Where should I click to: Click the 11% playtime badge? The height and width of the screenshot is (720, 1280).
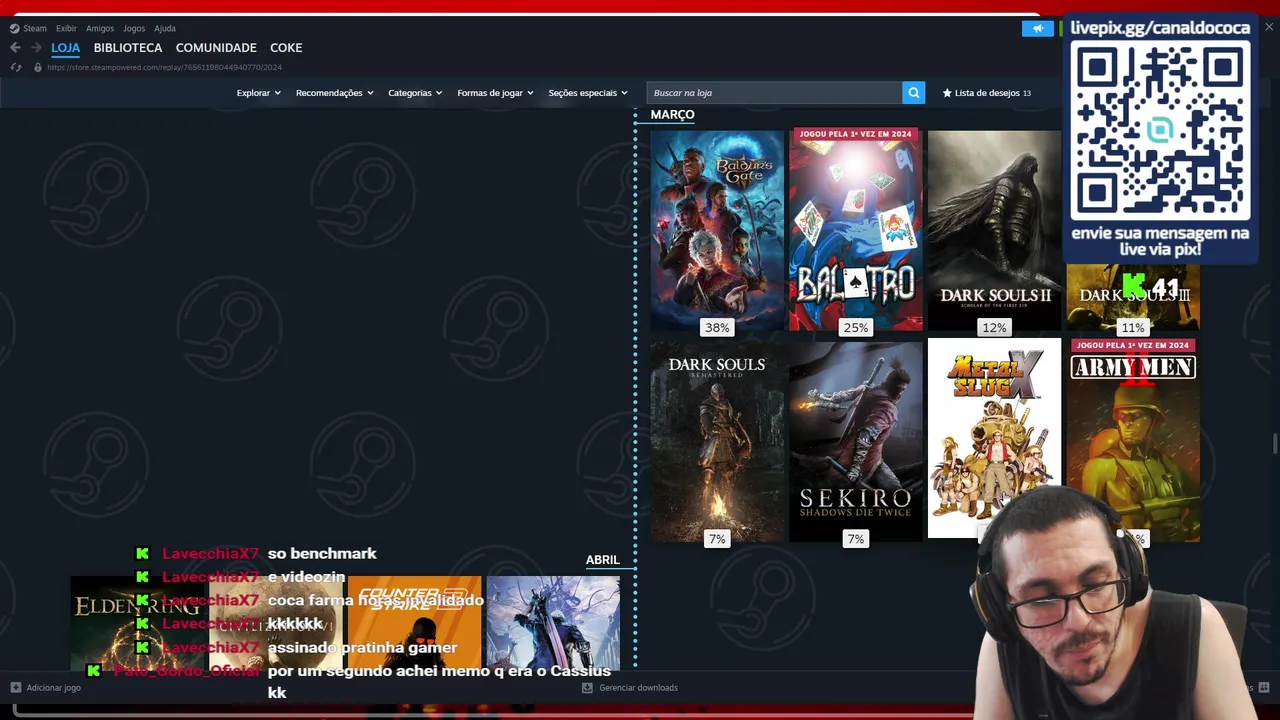coord(1132,328)
